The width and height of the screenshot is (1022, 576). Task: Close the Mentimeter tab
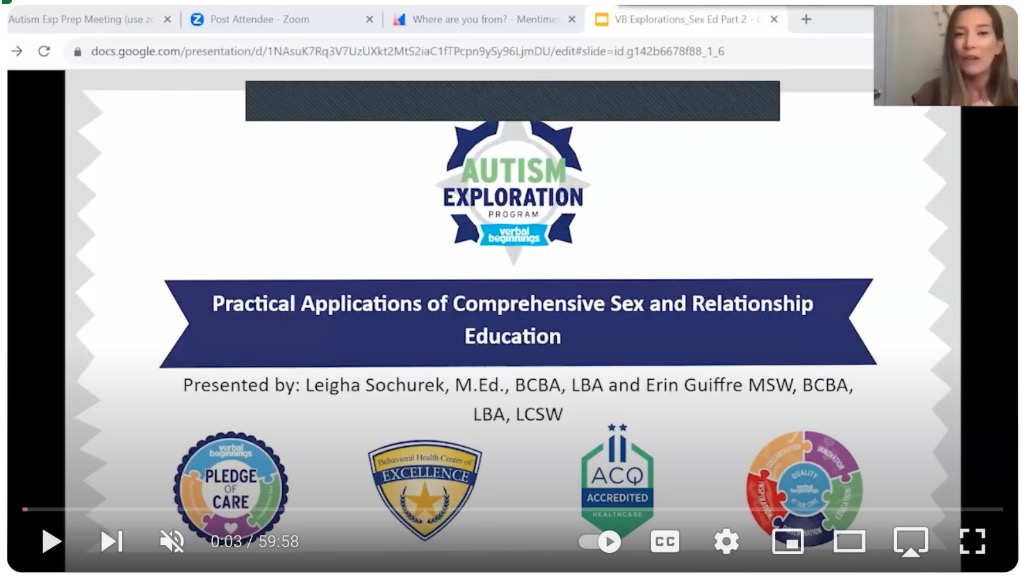[572, 20]
